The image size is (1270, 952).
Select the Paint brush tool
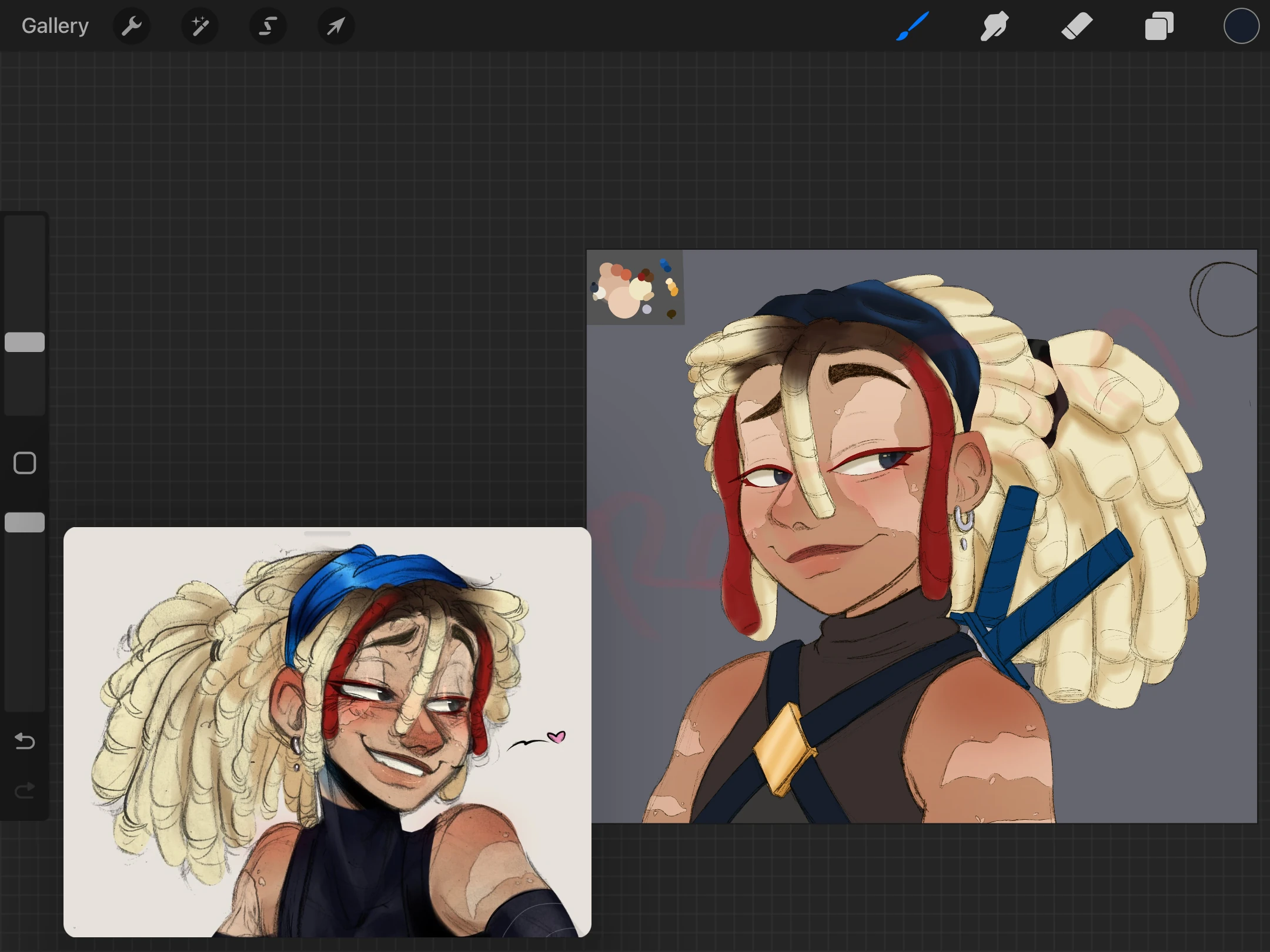click(x=912, y=26)
